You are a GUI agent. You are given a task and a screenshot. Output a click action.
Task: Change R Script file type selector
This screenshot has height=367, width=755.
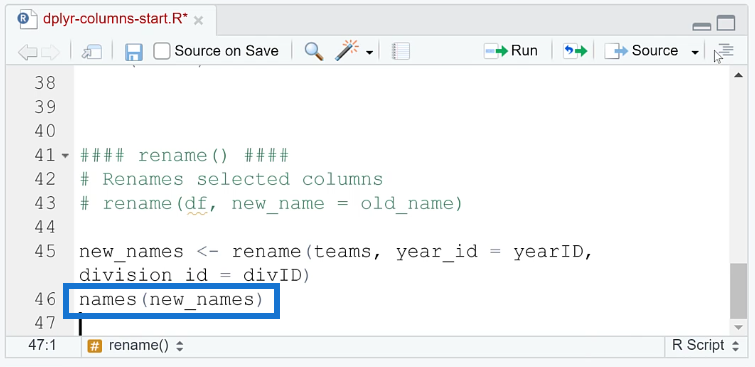click(x=705, y=345)
